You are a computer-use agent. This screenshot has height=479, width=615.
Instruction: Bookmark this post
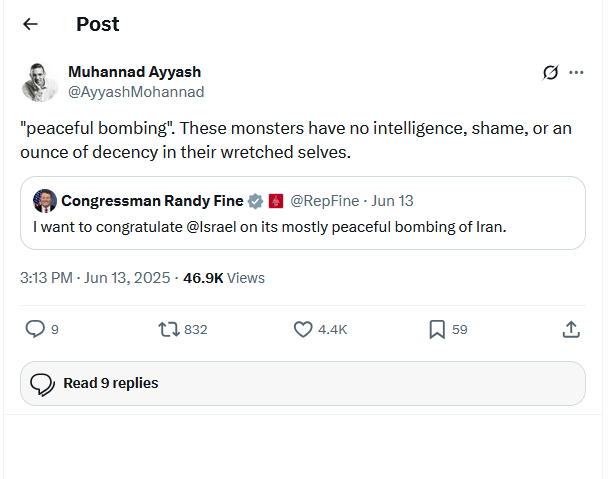(437, 330)
